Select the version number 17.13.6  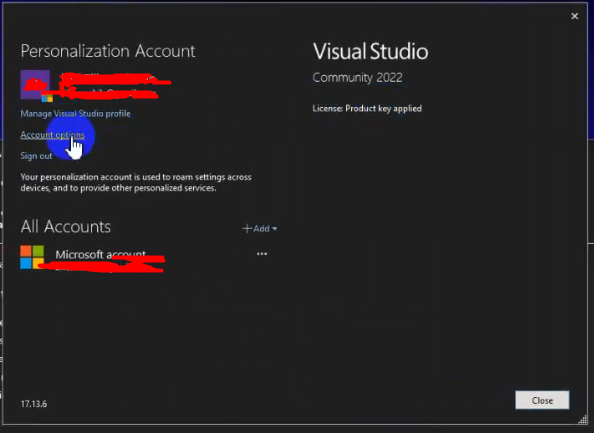34,404
